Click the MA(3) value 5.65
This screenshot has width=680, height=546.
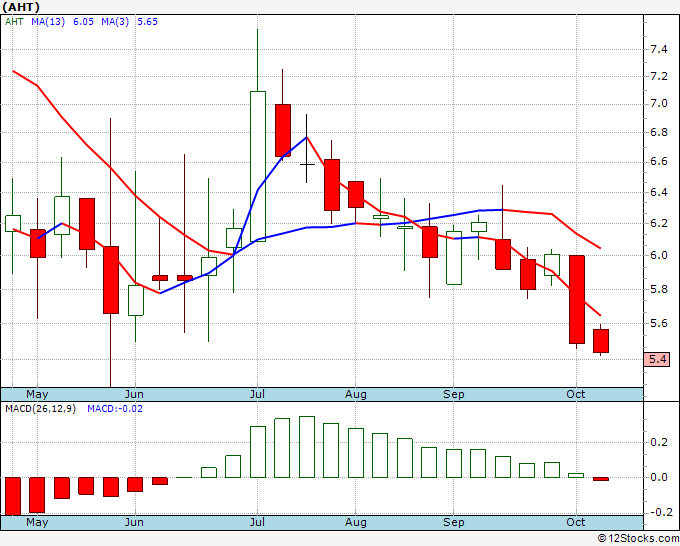147,22
